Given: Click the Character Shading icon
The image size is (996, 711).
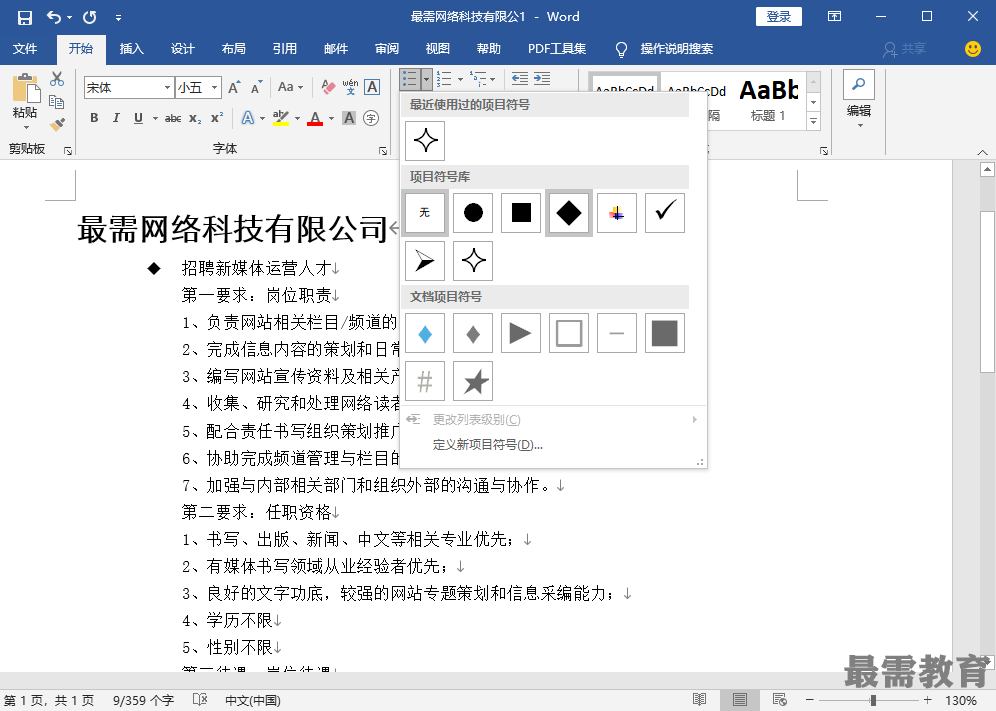Looking at the screenshot, I should [x=349, y=118].
